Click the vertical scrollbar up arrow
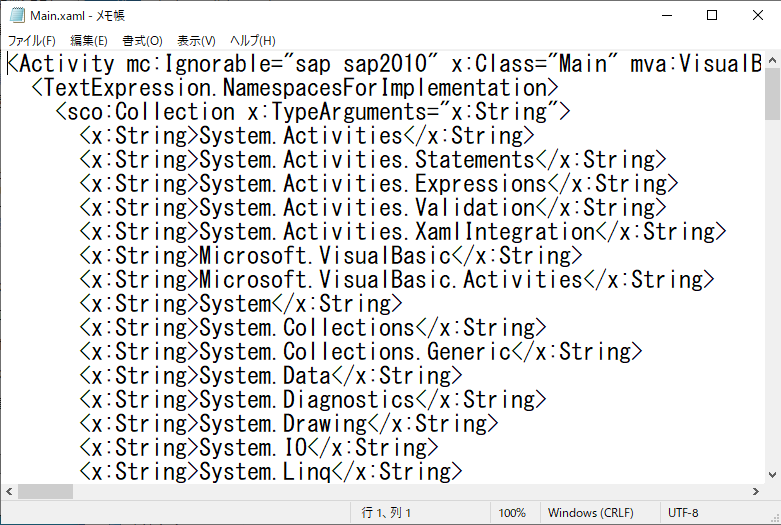The image size is (781, 525). click(x=772, y=60)
